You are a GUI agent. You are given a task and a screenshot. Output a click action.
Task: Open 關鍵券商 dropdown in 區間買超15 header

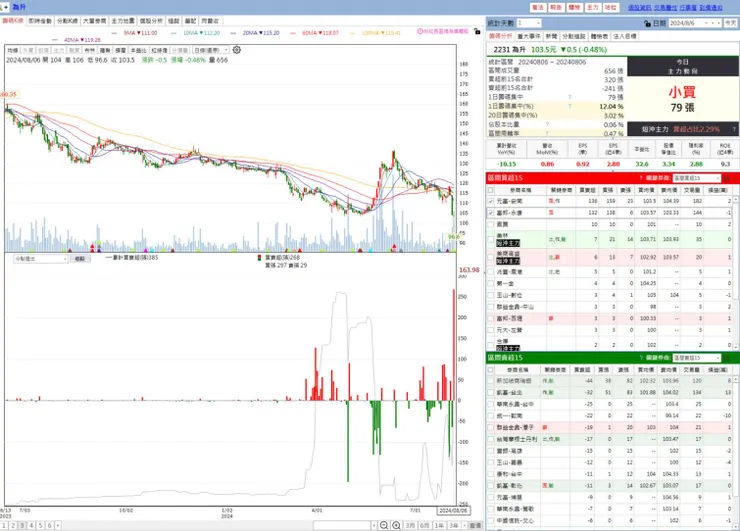(x=697, y=178)
